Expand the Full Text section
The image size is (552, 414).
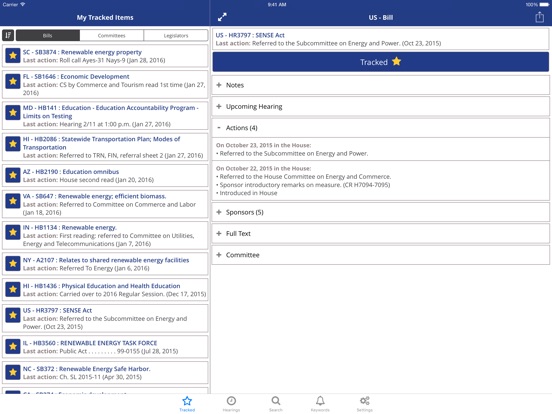pos(381,234)
